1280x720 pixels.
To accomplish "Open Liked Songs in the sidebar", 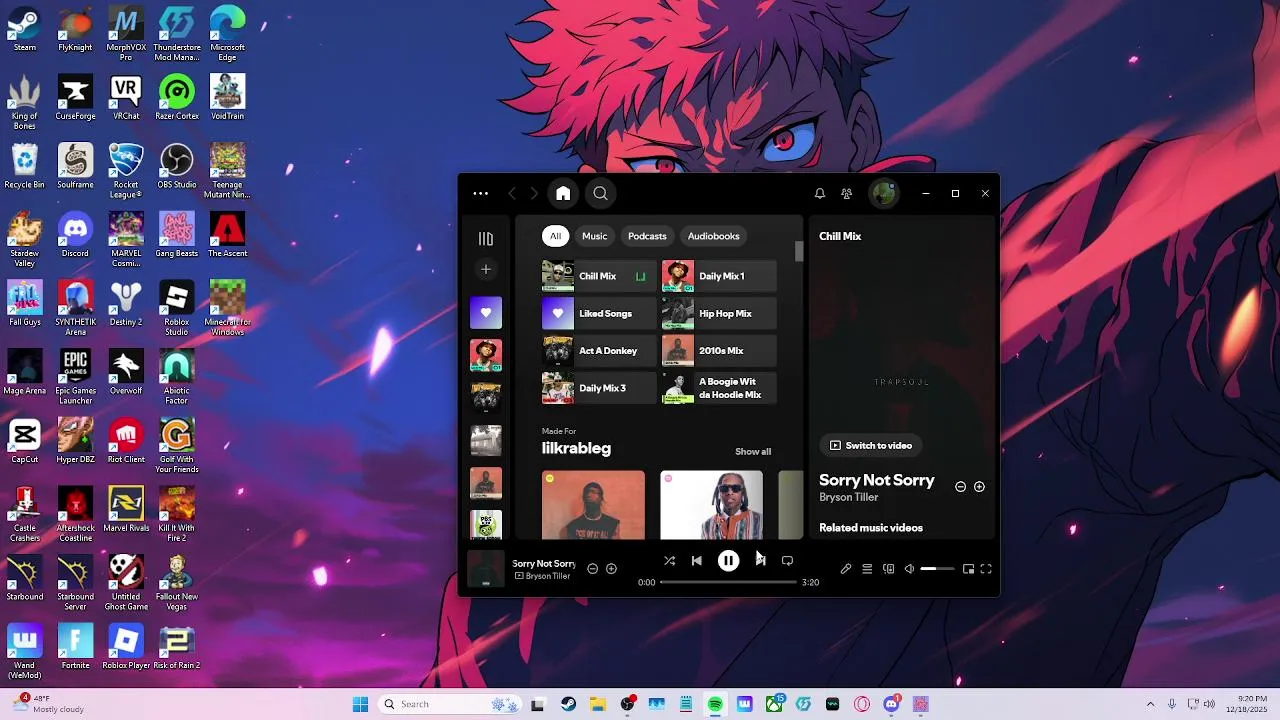I will coord(486,313).
